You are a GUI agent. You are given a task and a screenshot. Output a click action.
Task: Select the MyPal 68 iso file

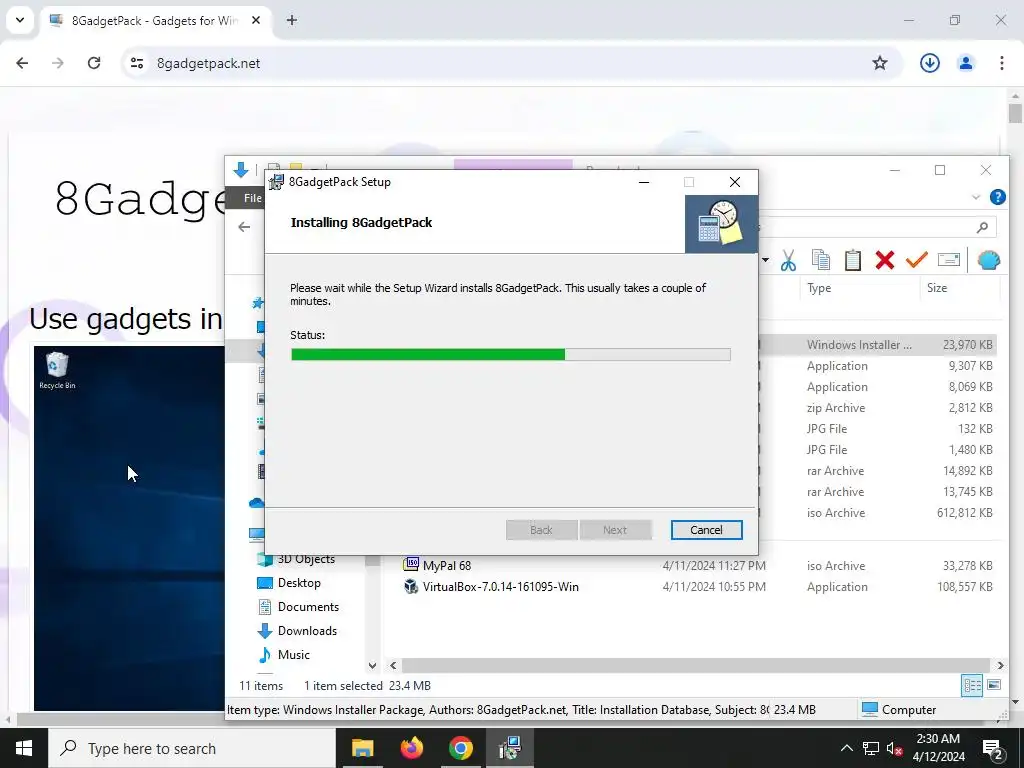tap(447, 566)
